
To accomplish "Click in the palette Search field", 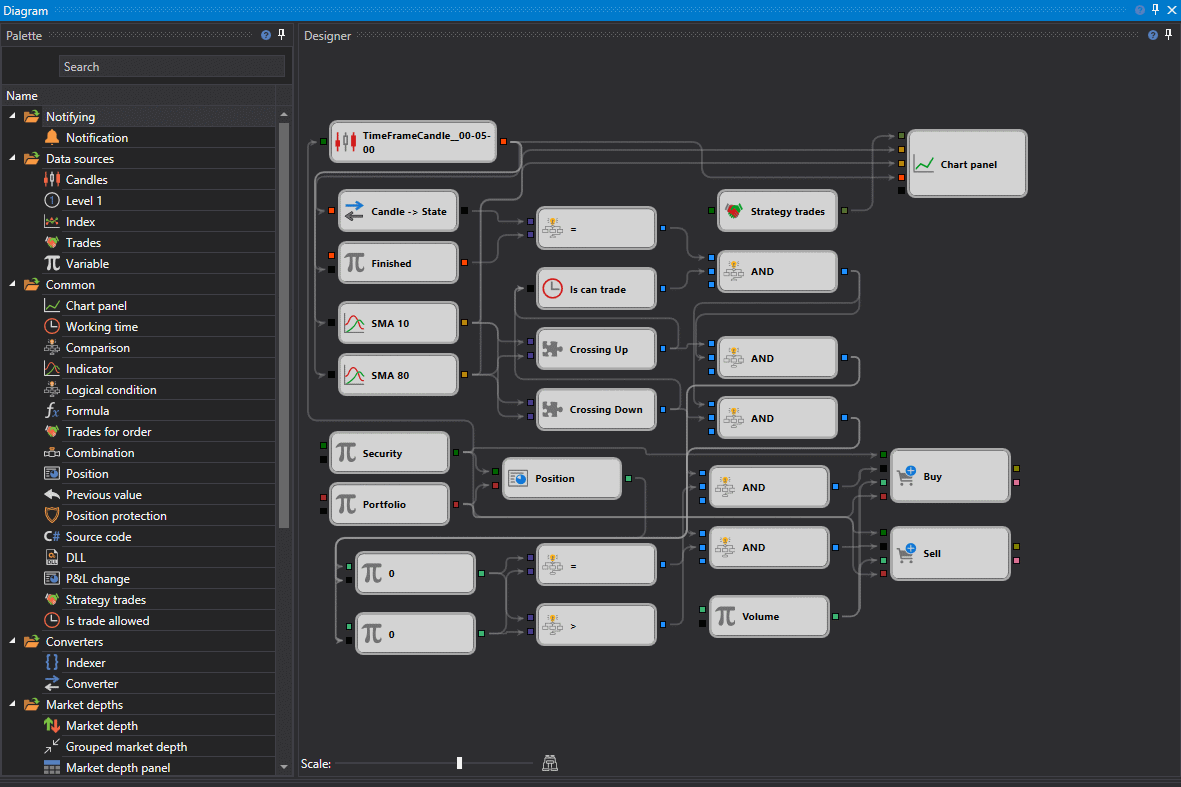I will [x=172, y=66].
